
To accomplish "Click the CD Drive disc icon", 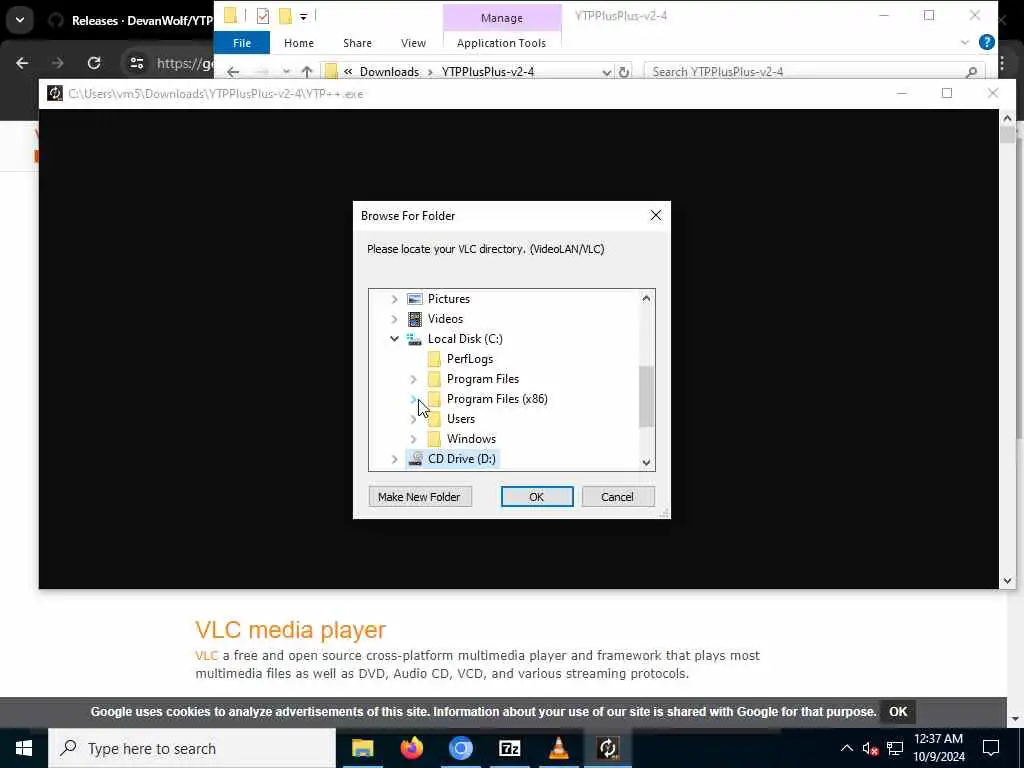I will pos(415,459).
